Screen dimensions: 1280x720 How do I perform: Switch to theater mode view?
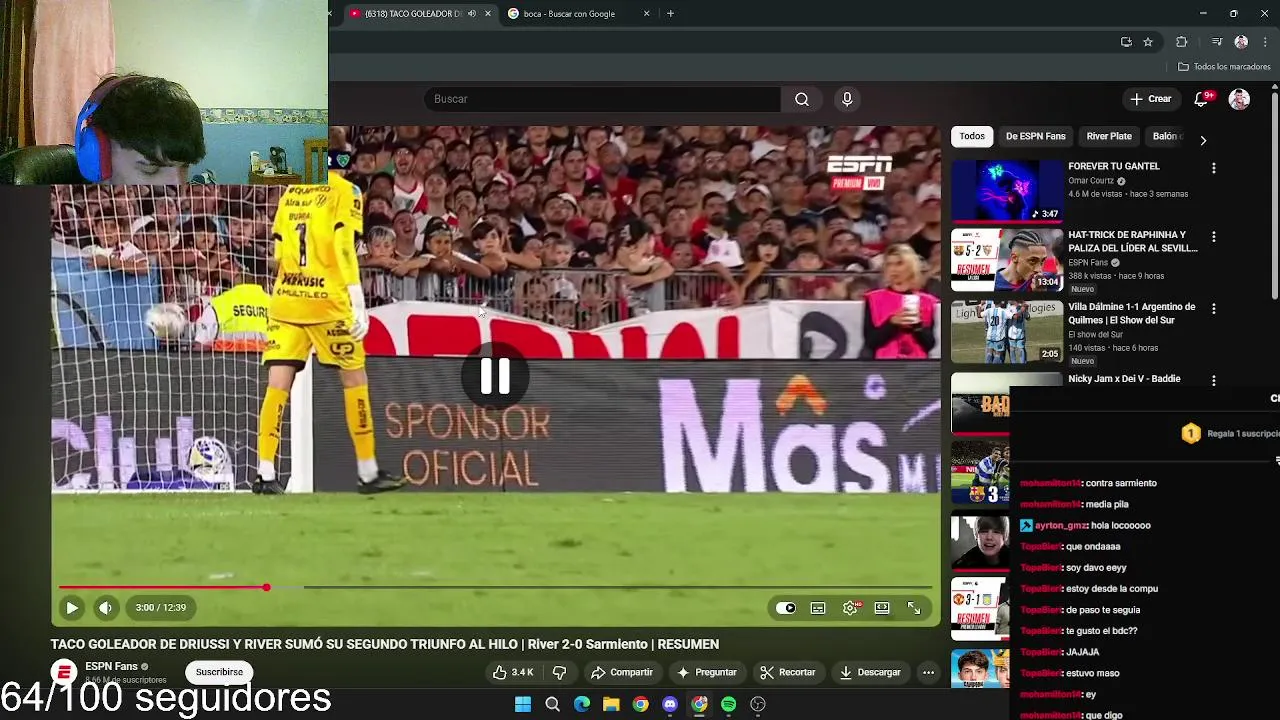pos(882,608)
